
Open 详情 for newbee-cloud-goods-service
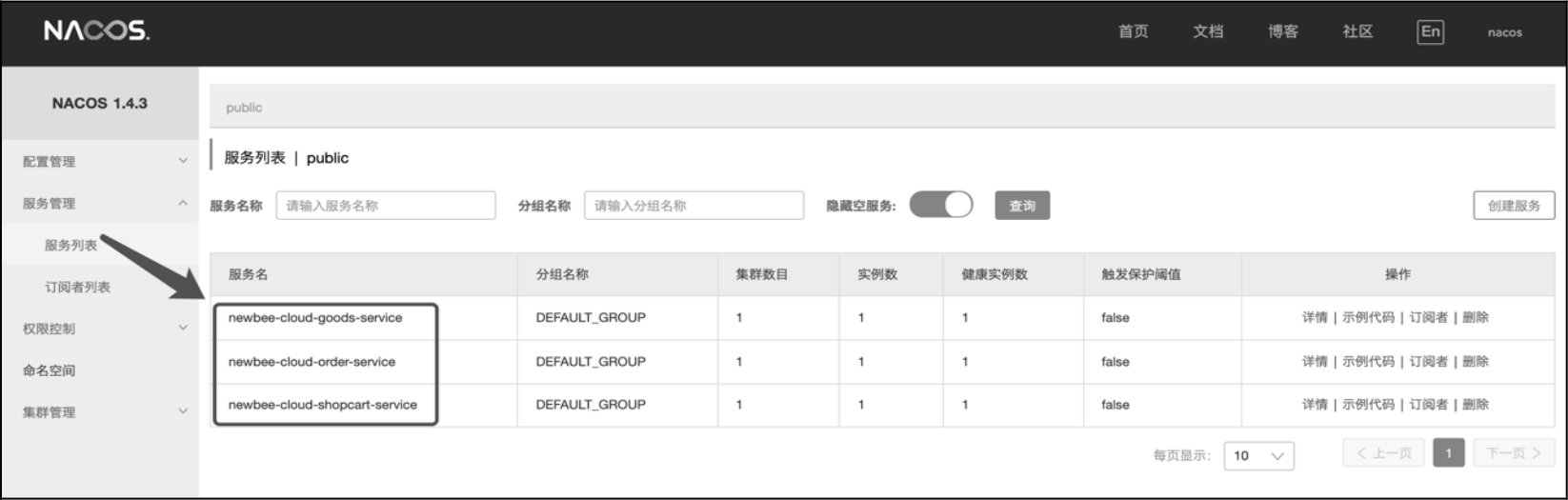(1315, 317)
